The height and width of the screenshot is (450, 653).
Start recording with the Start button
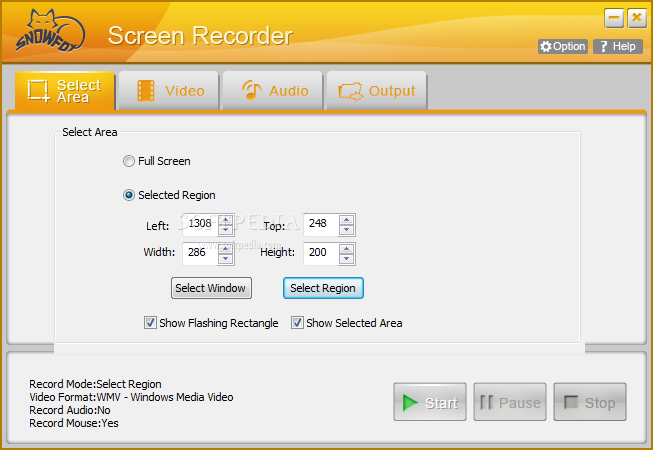pyautogui.click(x=430, y=403)
